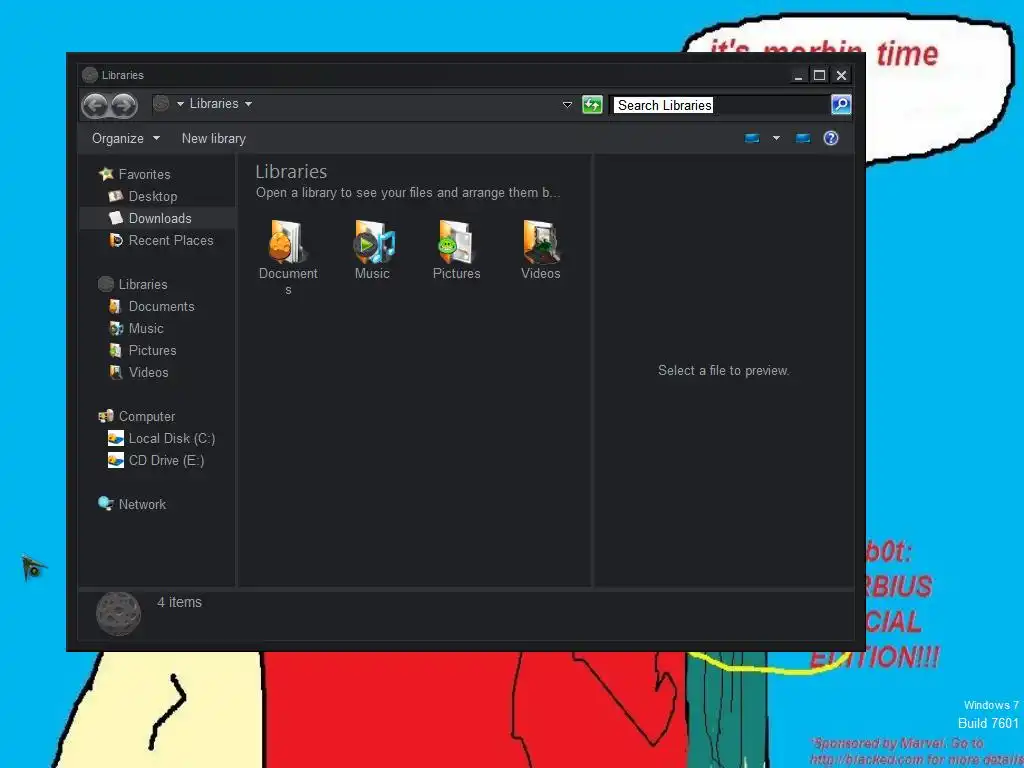Viewport: 1024px width, 768px height.
Task: Click the Local Disk (C:) drive icon
Action: click(116, 438)
